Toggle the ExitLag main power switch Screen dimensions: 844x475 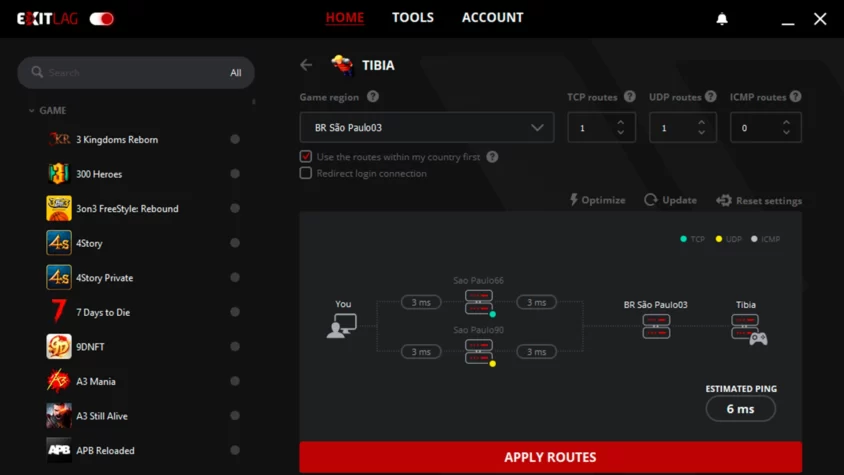101,19
